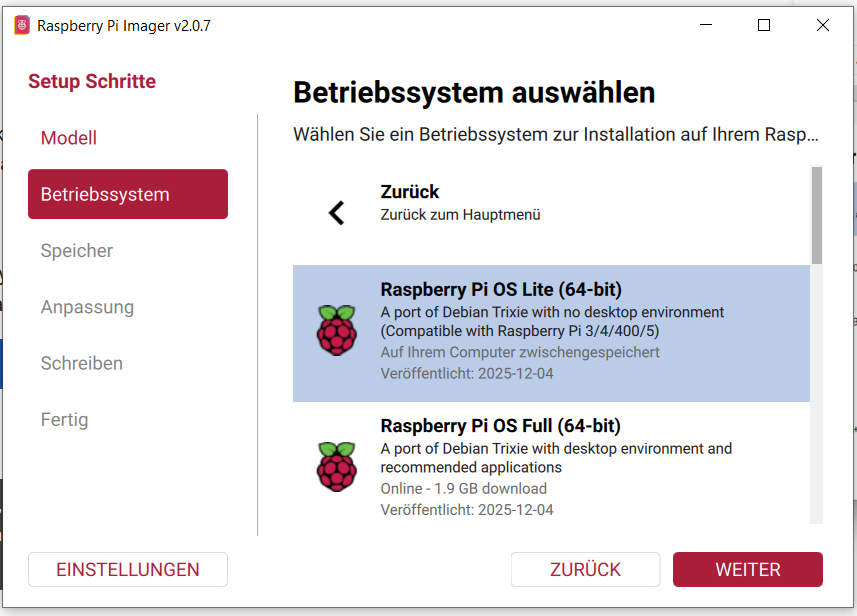
Task: Open the Fertig step
Action: point(64,419)
